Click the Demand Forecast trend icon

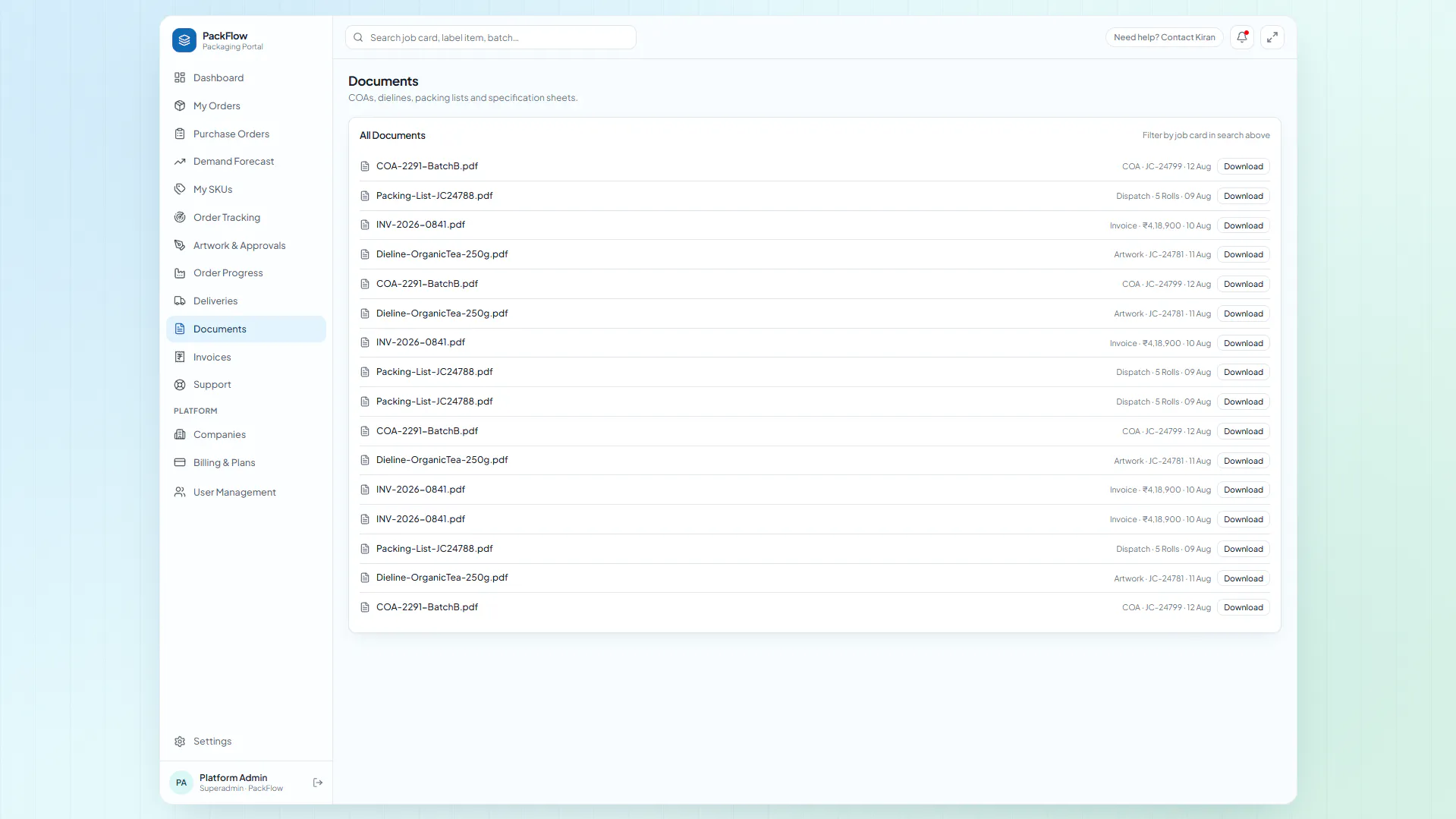(180, 162)
